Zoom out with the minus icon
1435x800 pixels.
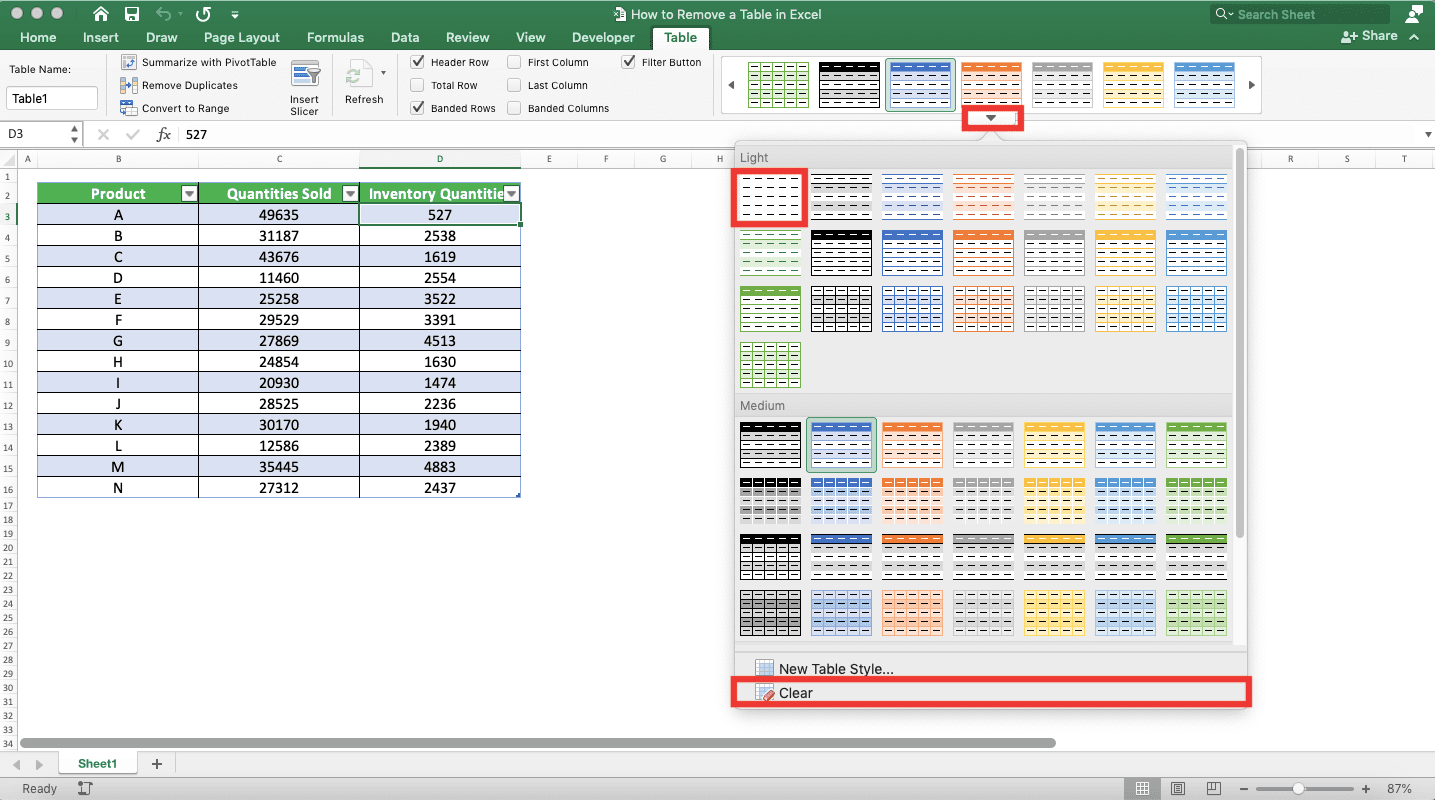click(x=1245, y=789)
